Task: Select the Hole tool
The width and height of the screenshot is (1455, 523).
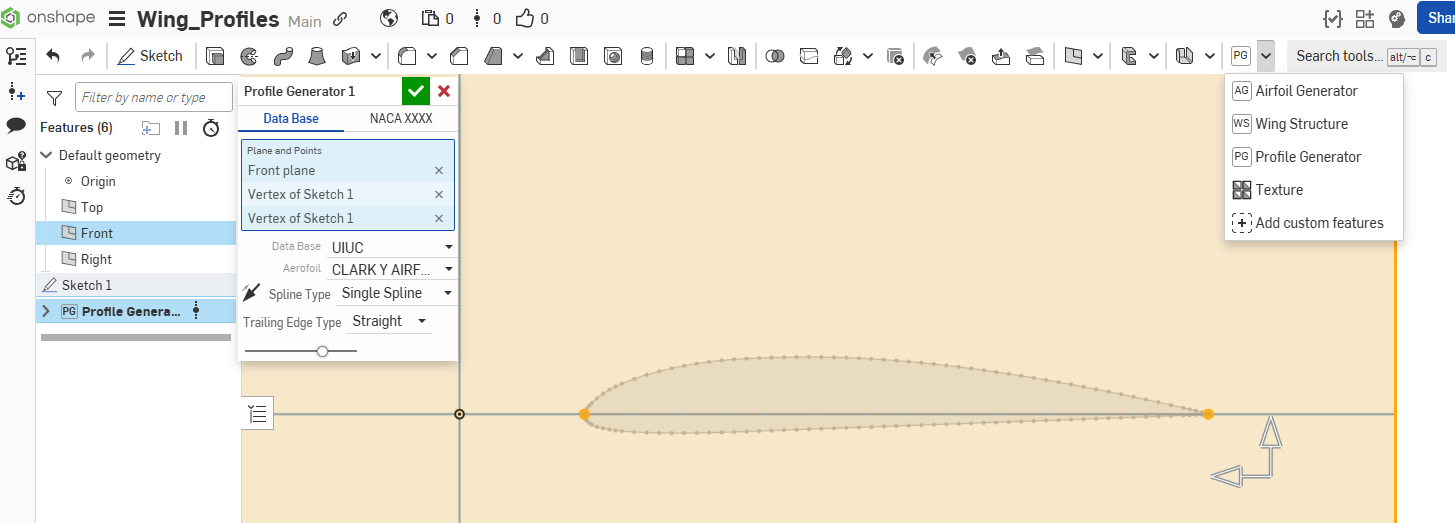Action: (613, 56)
